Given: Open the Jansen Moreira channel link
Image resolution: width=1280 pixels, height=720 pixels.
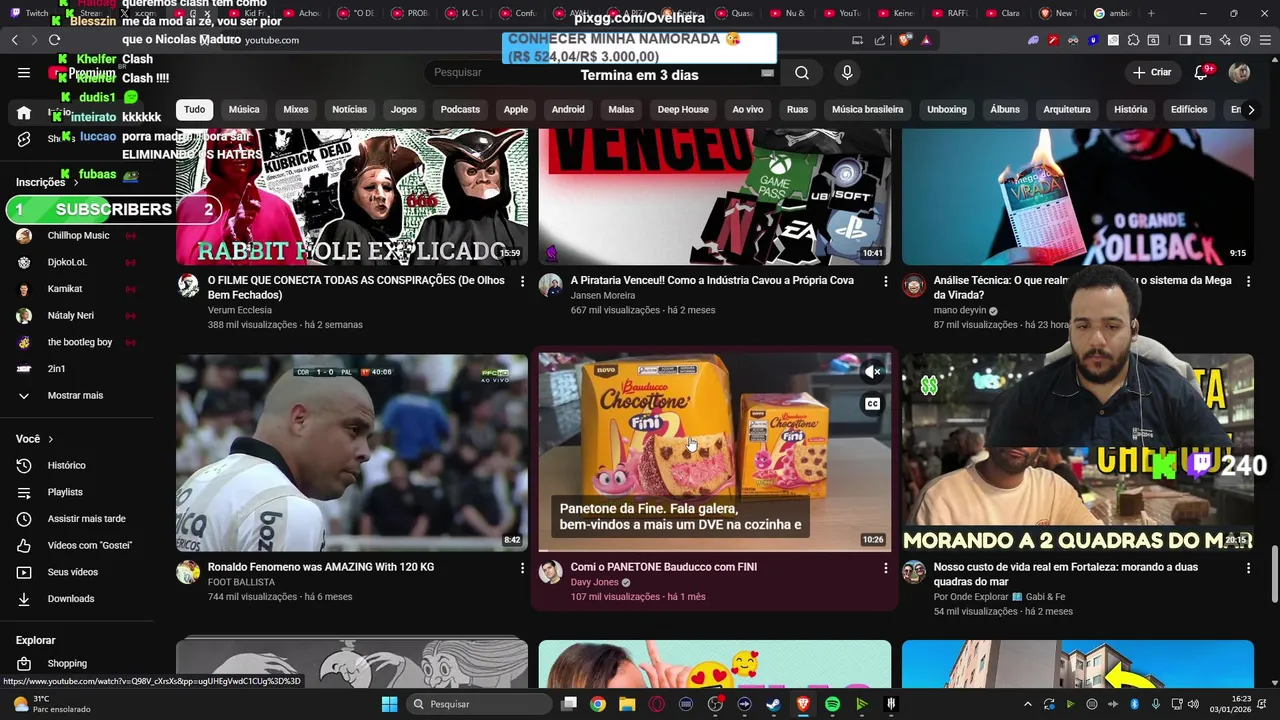Looking at the screenshot, I should (602, 296).
